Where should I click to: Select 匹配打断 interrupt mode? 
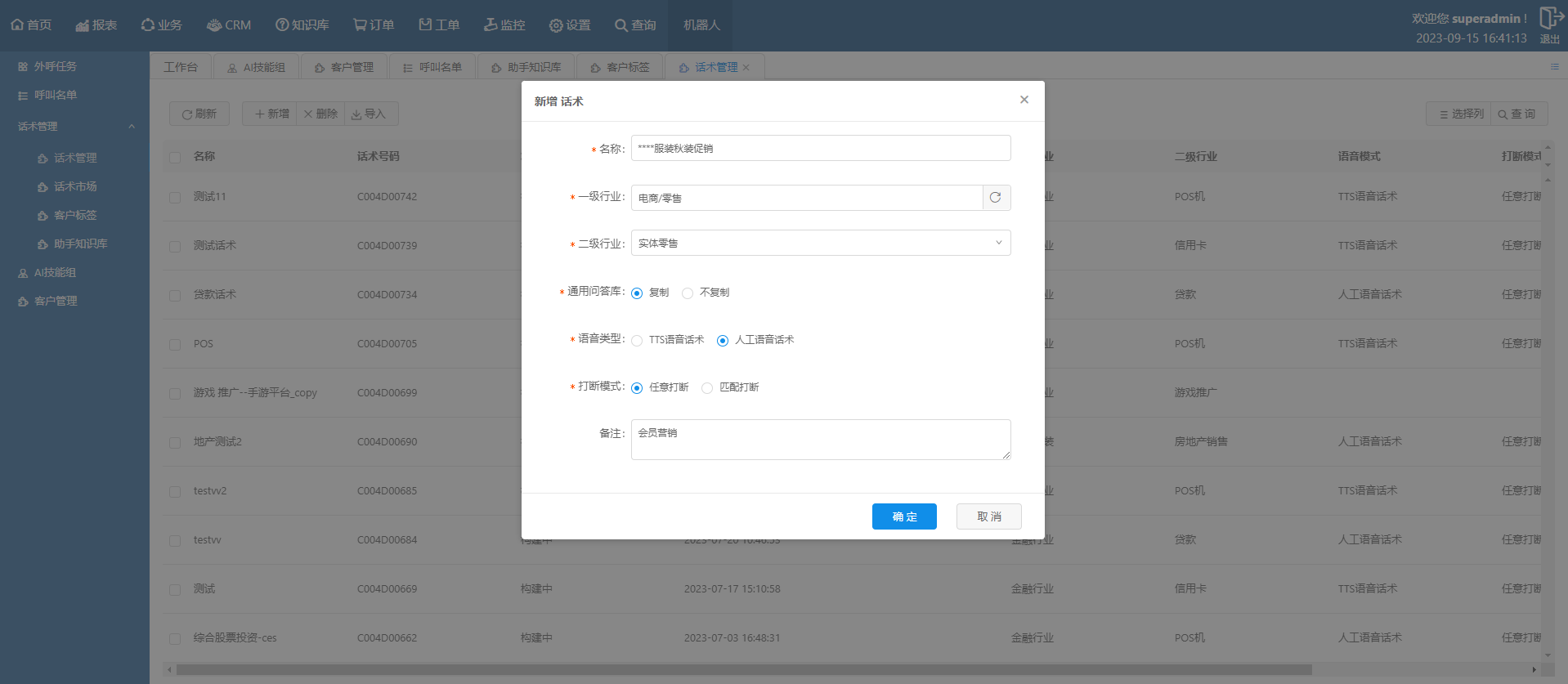click(707, 388)
